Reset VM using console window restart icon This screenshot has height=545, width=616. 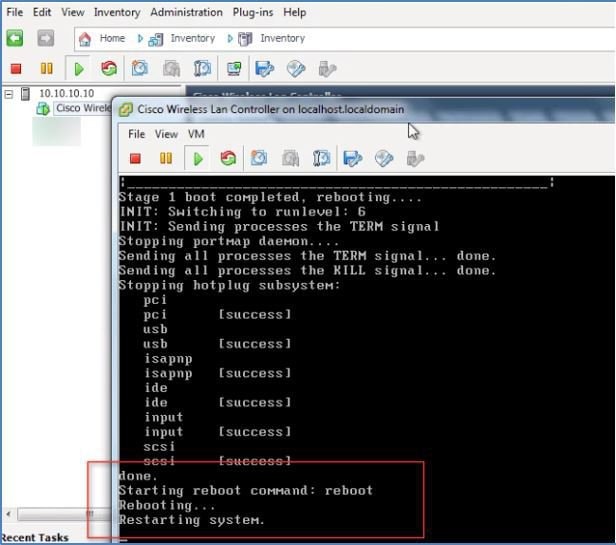pos(228,158)
